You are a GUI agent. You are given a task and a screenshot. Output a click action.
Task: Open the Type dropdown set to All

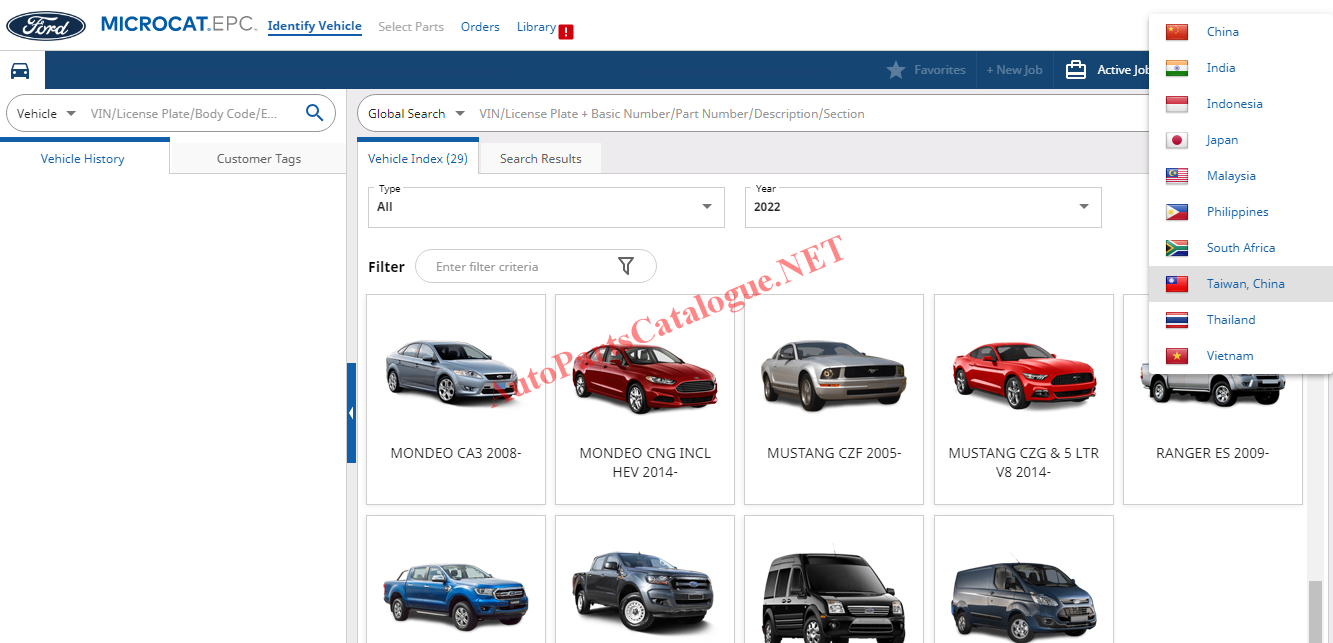(x=546, y=207)
